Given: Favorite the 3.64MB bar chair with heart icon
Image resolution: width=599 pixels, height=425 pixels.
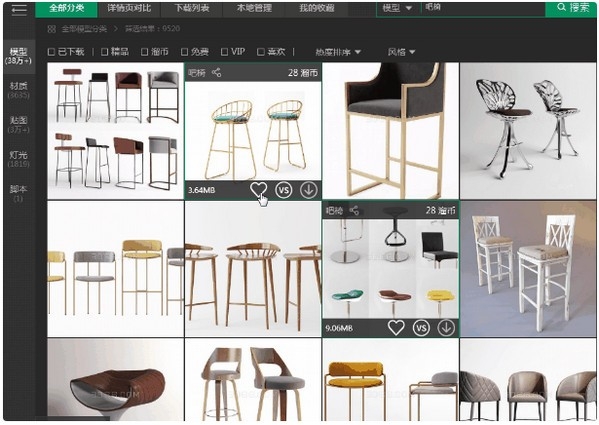Looking at the screenshot, I should [x=258, y=189].
